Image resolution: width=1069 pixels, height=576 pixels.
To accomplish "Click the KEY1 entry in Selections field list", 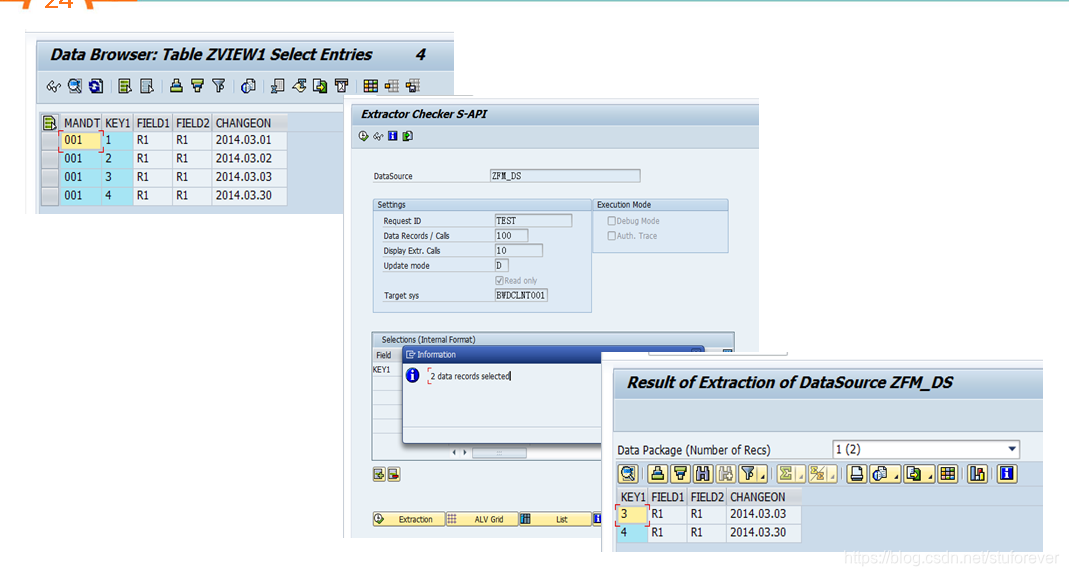I will (382, 369).
